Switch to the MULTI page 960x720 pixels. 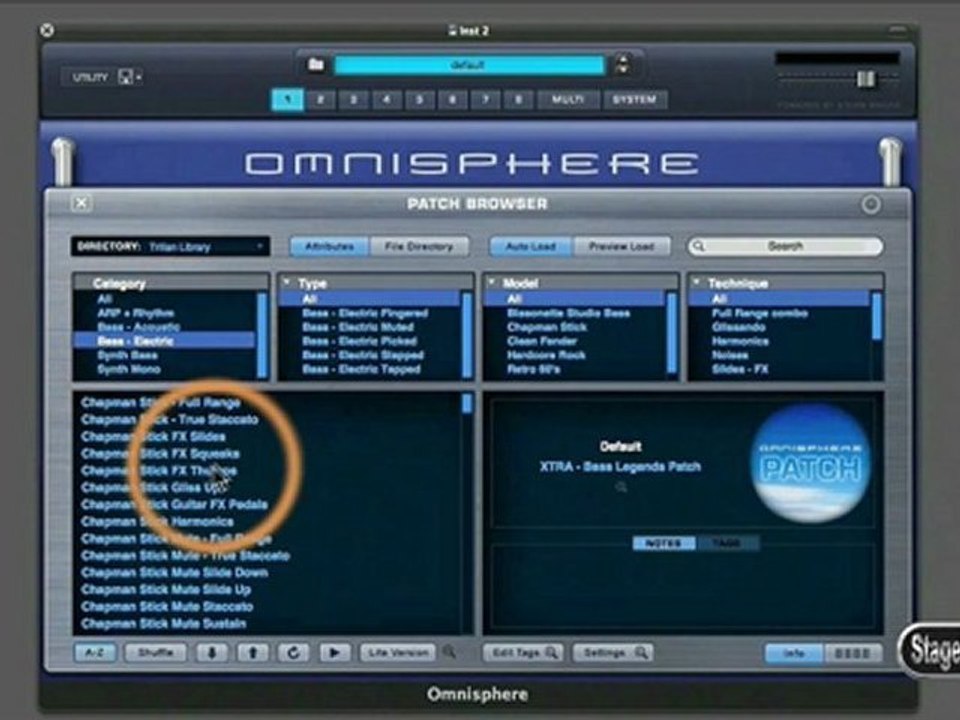coord(568,100)
